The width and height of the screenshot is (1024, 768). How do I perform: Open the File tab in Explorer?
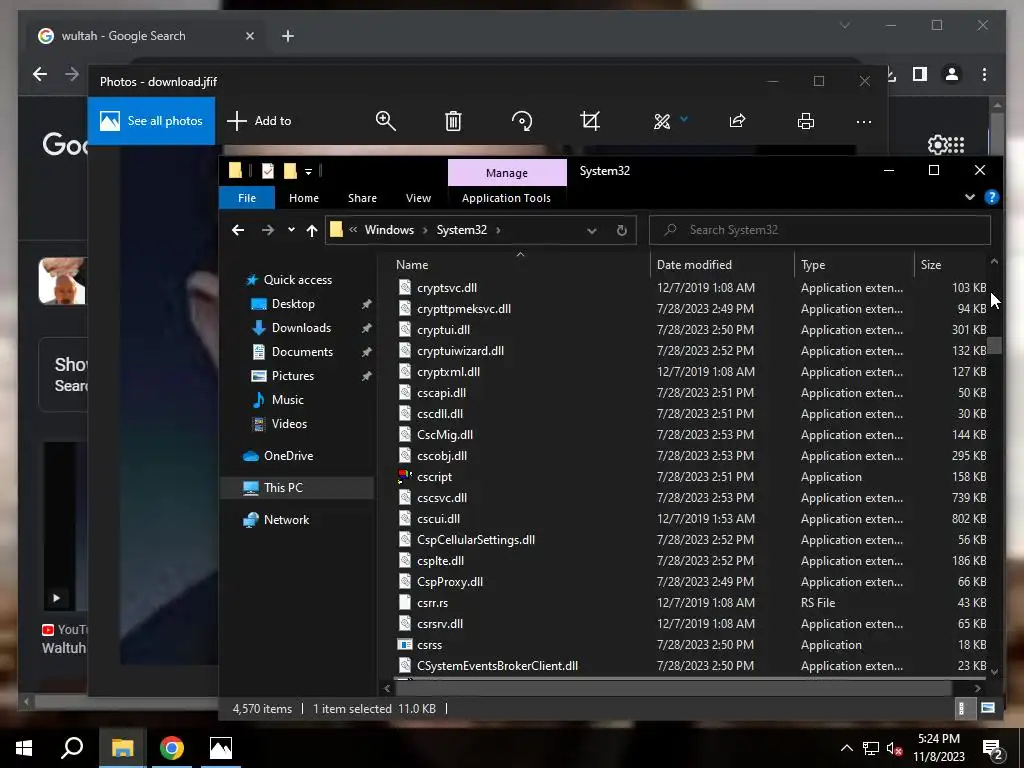[247, 198]
